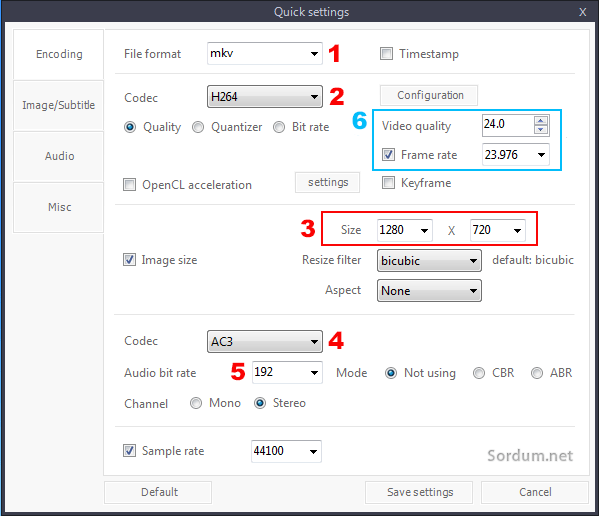Close the Quick settings dialog

click(x=583, y=12)
